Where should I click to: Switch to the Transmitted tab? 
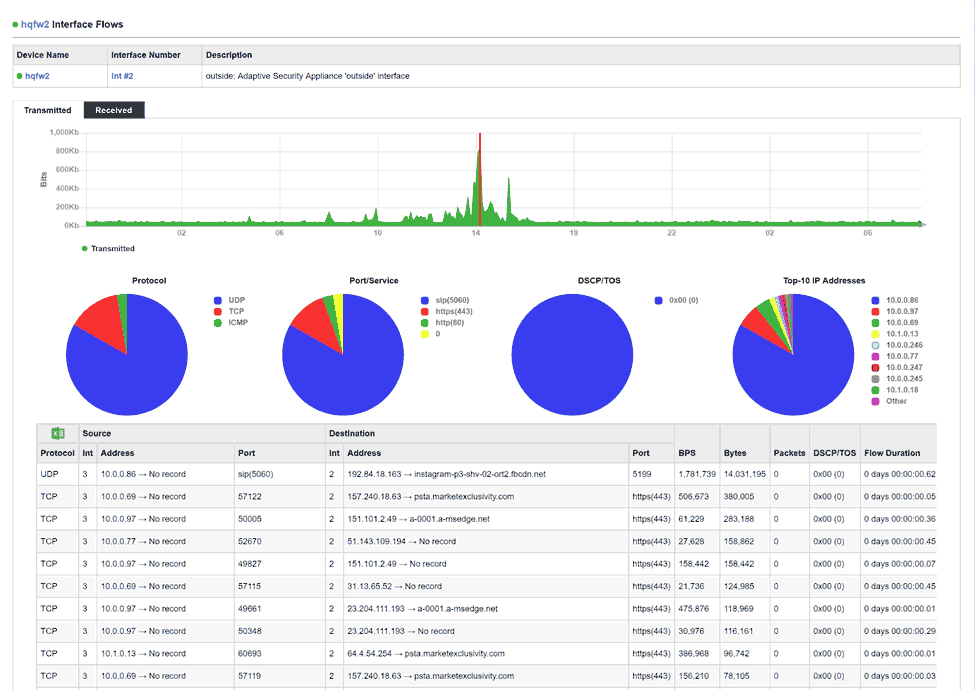(x=47, y=111)
